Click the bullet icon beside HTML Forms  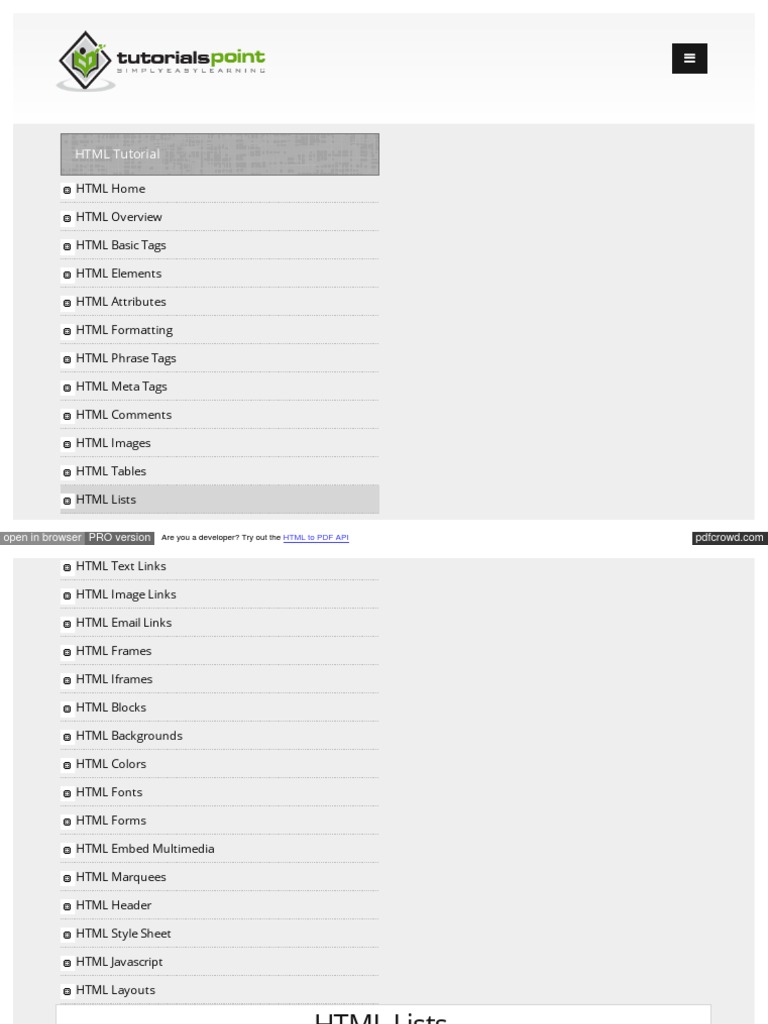(67, 821)
